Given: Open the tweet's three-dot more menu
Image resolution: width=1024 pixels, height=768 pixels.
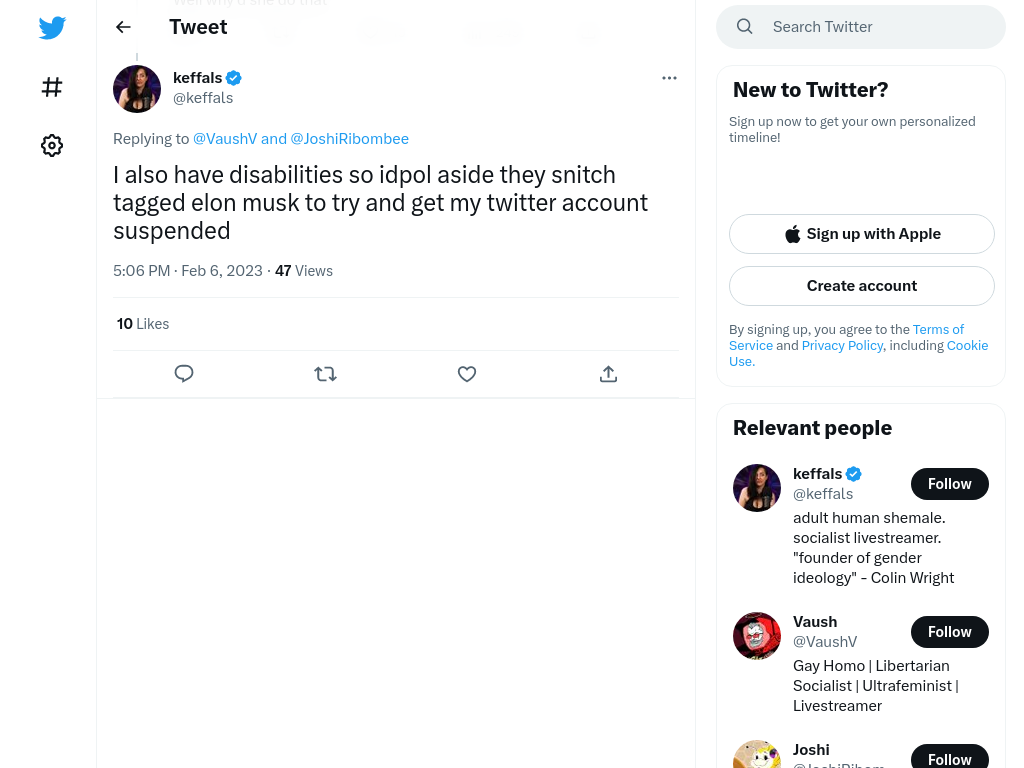Looking at the screenshot, I should [x=669, y=78].
